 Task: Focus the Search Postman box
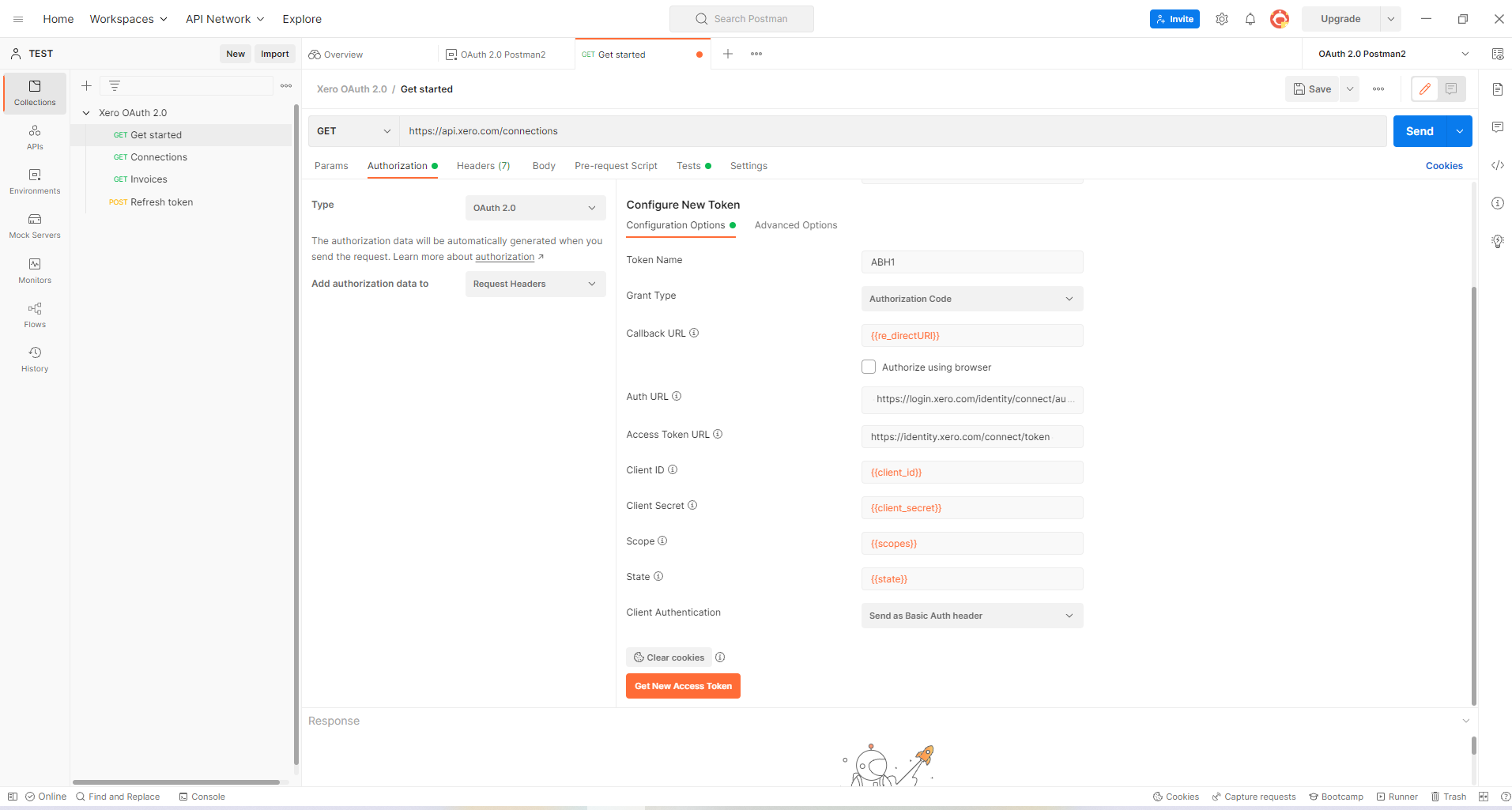tap(741, 19)
